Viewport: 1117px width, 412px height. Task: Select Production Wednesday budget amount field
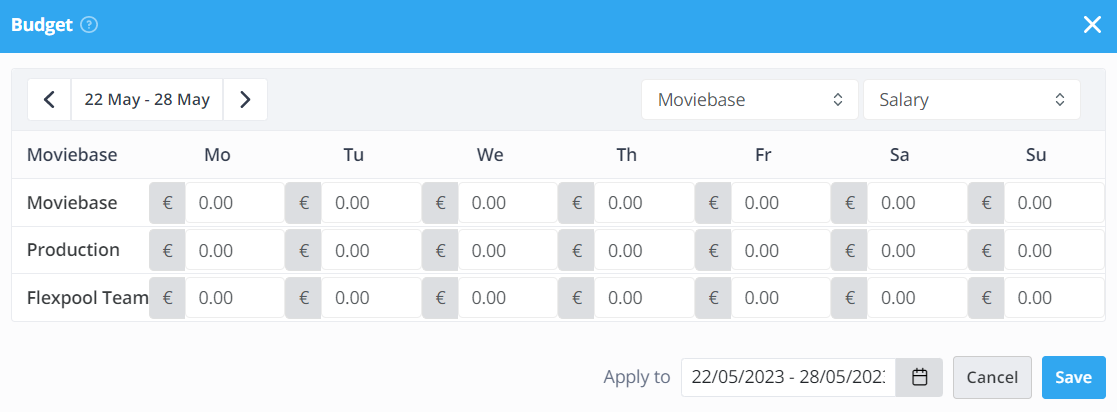[508, 250]
